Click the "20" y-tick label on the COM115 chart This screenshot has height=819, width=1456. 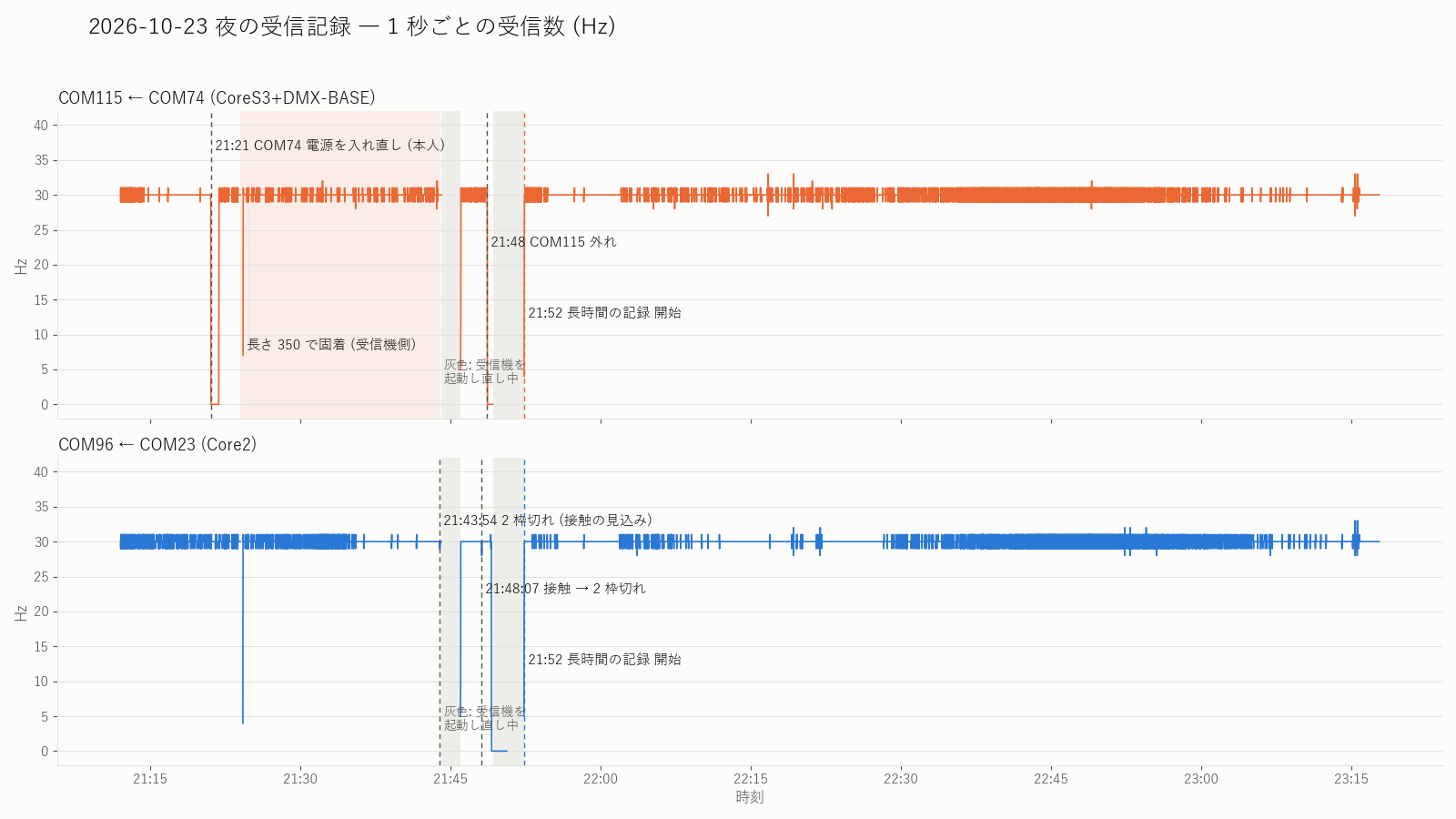[41, 265]
